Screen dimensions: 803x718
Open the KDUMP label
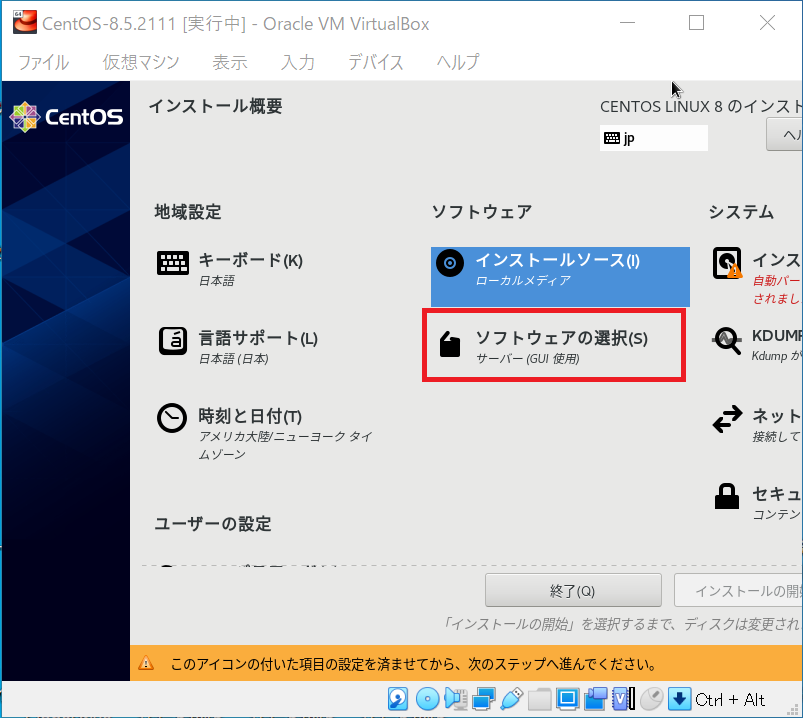(x=776, y=336)
